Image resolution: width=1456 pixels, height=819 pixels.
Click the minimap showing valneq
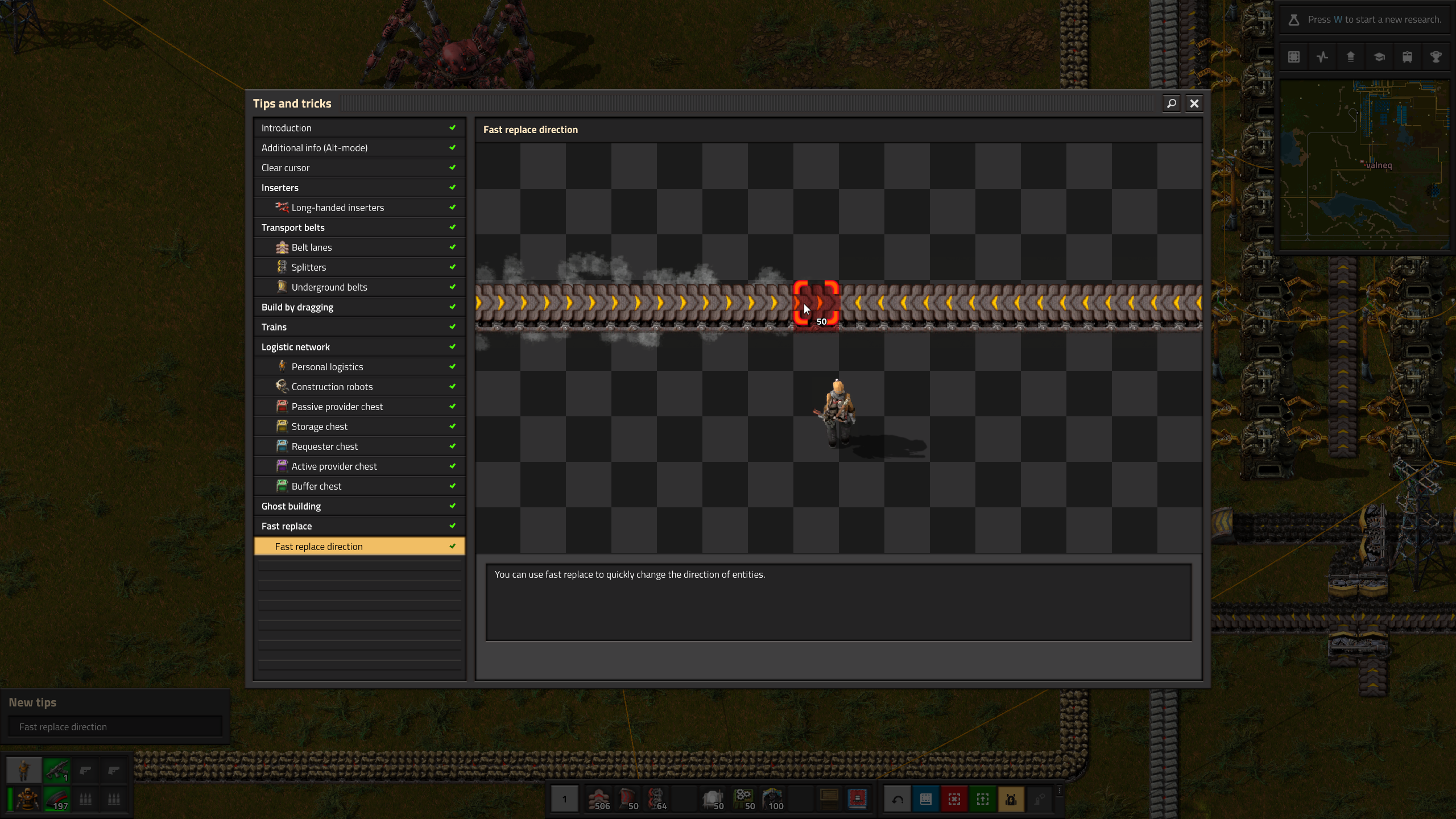pyautogui.click(x=1364, y=165)
